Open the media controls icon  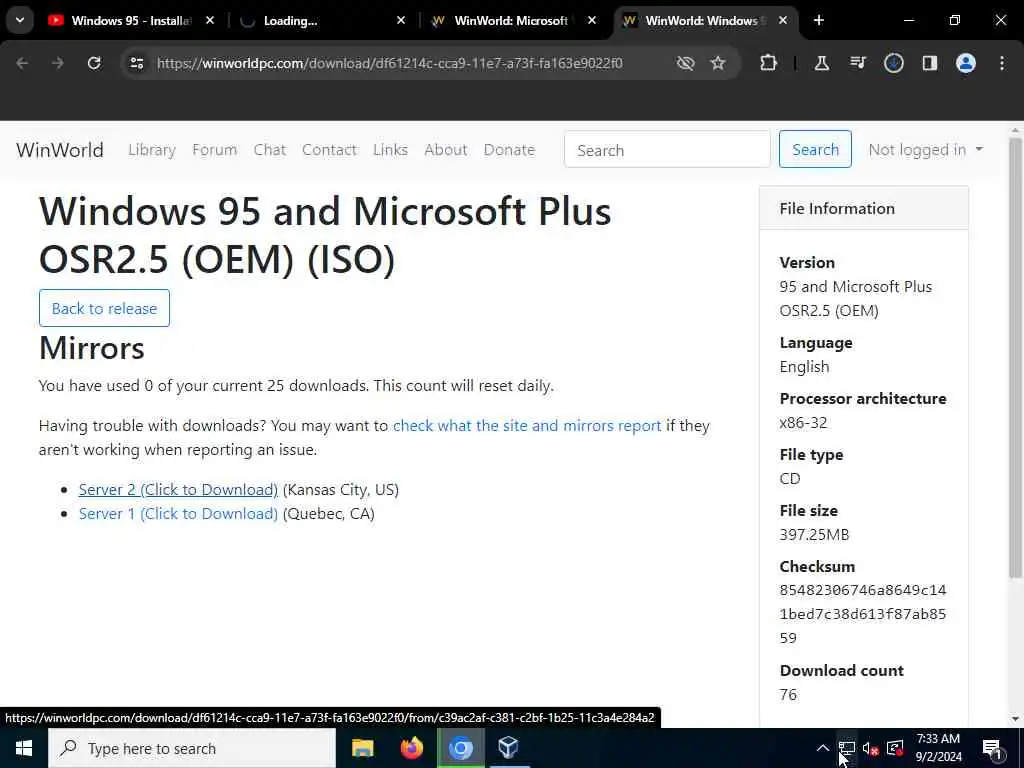(857, 63)
